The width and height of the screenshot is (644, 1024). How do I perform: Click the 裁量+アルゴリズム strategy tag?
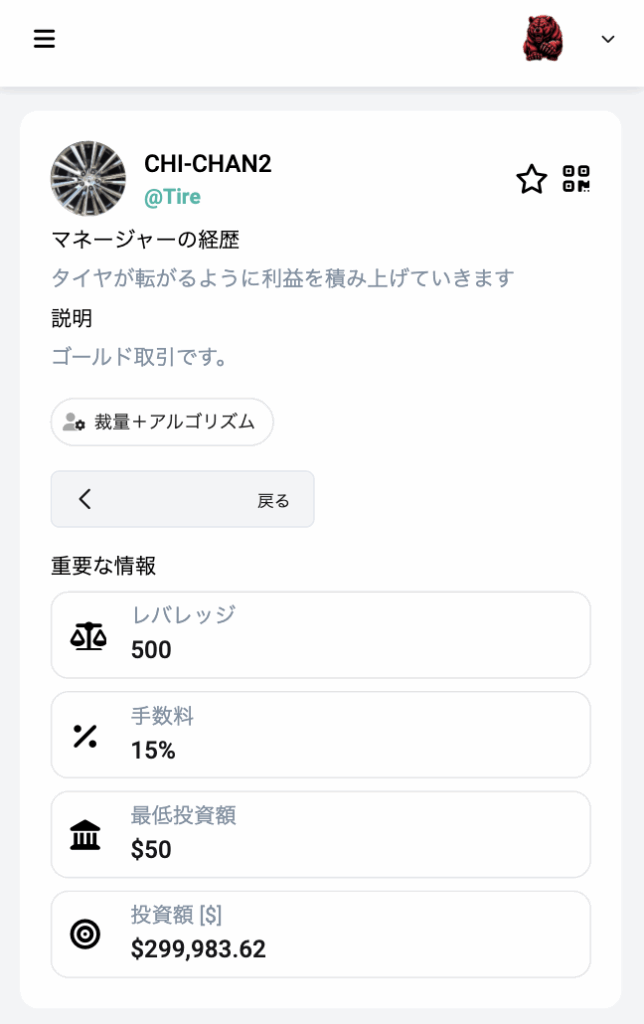click(x=162, y=422)
